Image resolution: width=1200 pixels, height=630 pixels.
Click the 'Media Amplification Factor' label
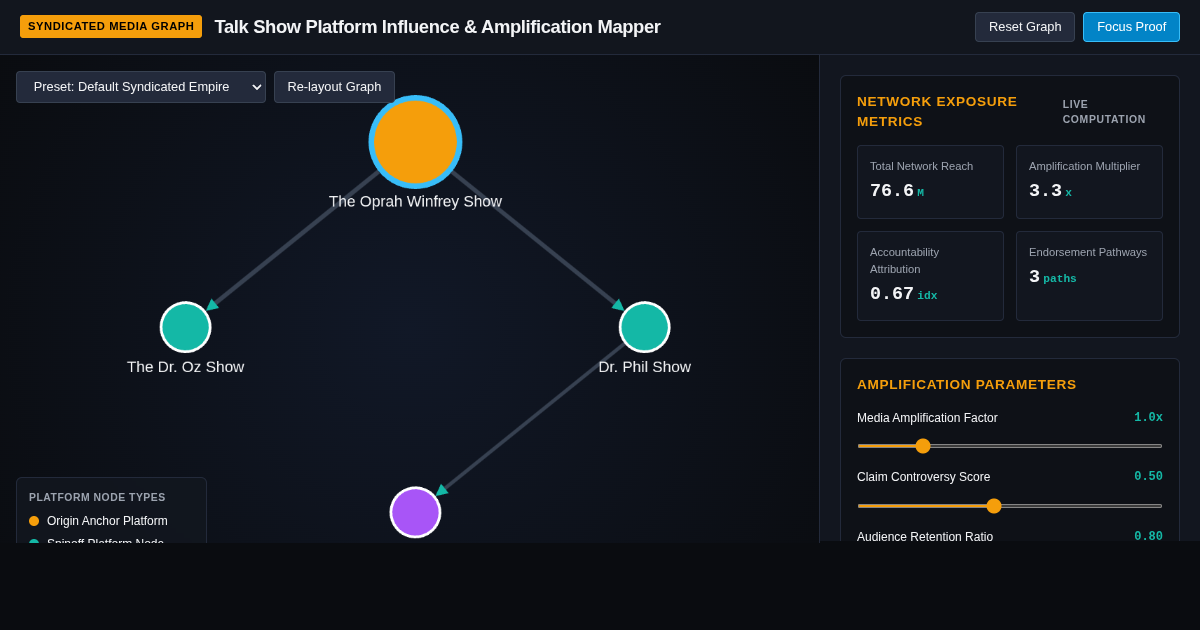click(x=927, y=418)
